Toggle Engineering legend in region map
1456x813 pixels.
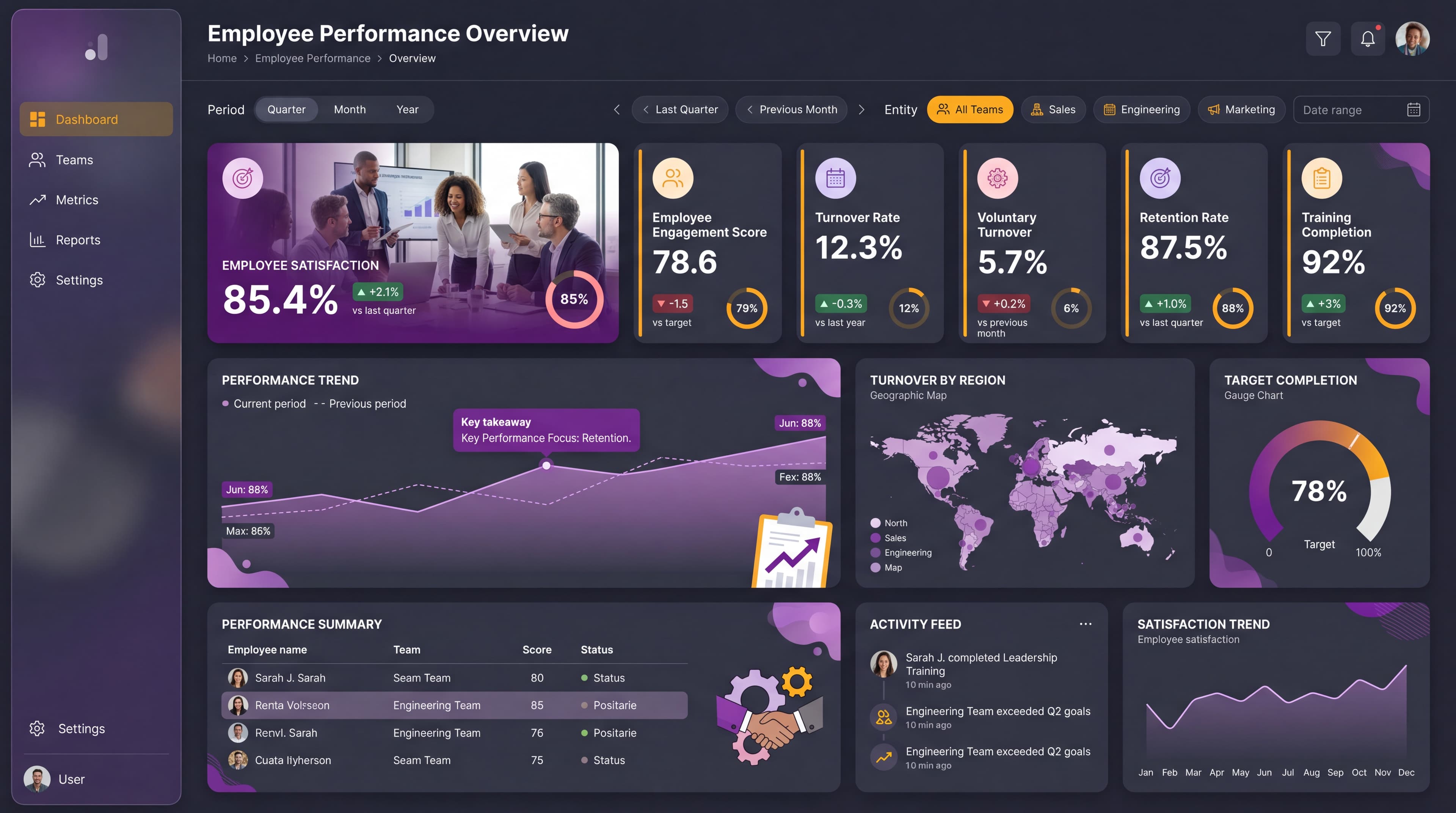[901, 553]
